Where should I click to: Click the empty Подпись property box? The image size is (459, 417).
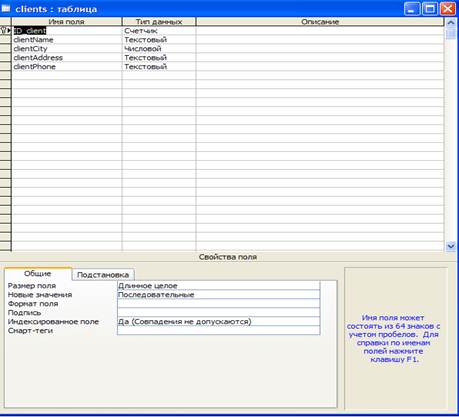point(219,313)
